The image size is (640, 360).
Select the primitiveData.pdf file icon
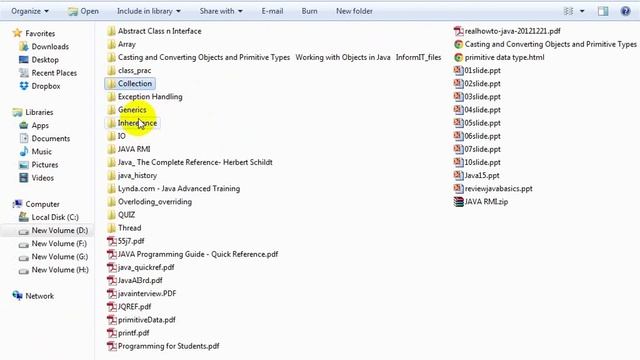(x=111, y=320)
